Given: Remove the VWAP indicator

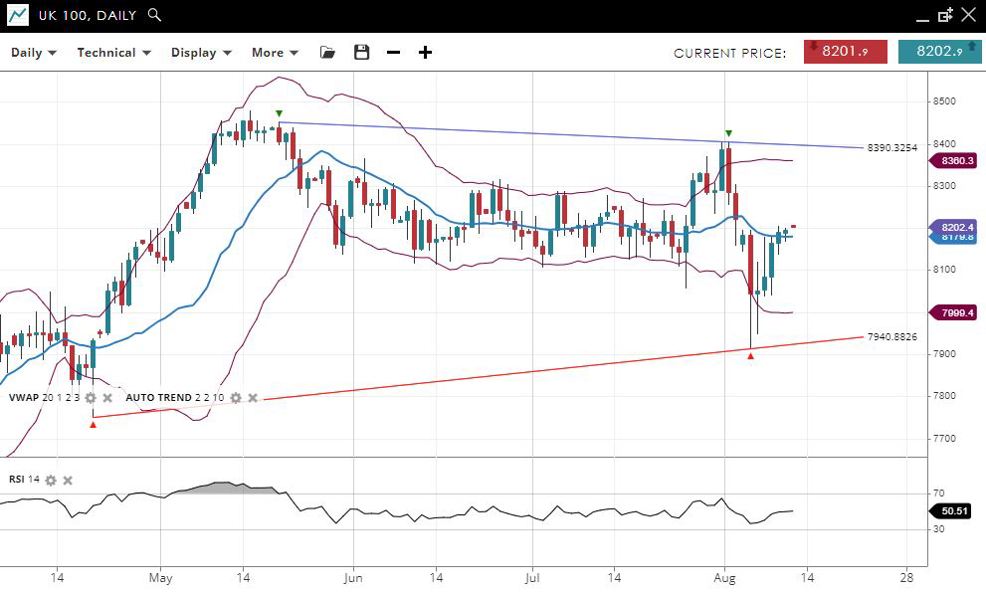Looking at the screenshot, I should tap(107, 398).
